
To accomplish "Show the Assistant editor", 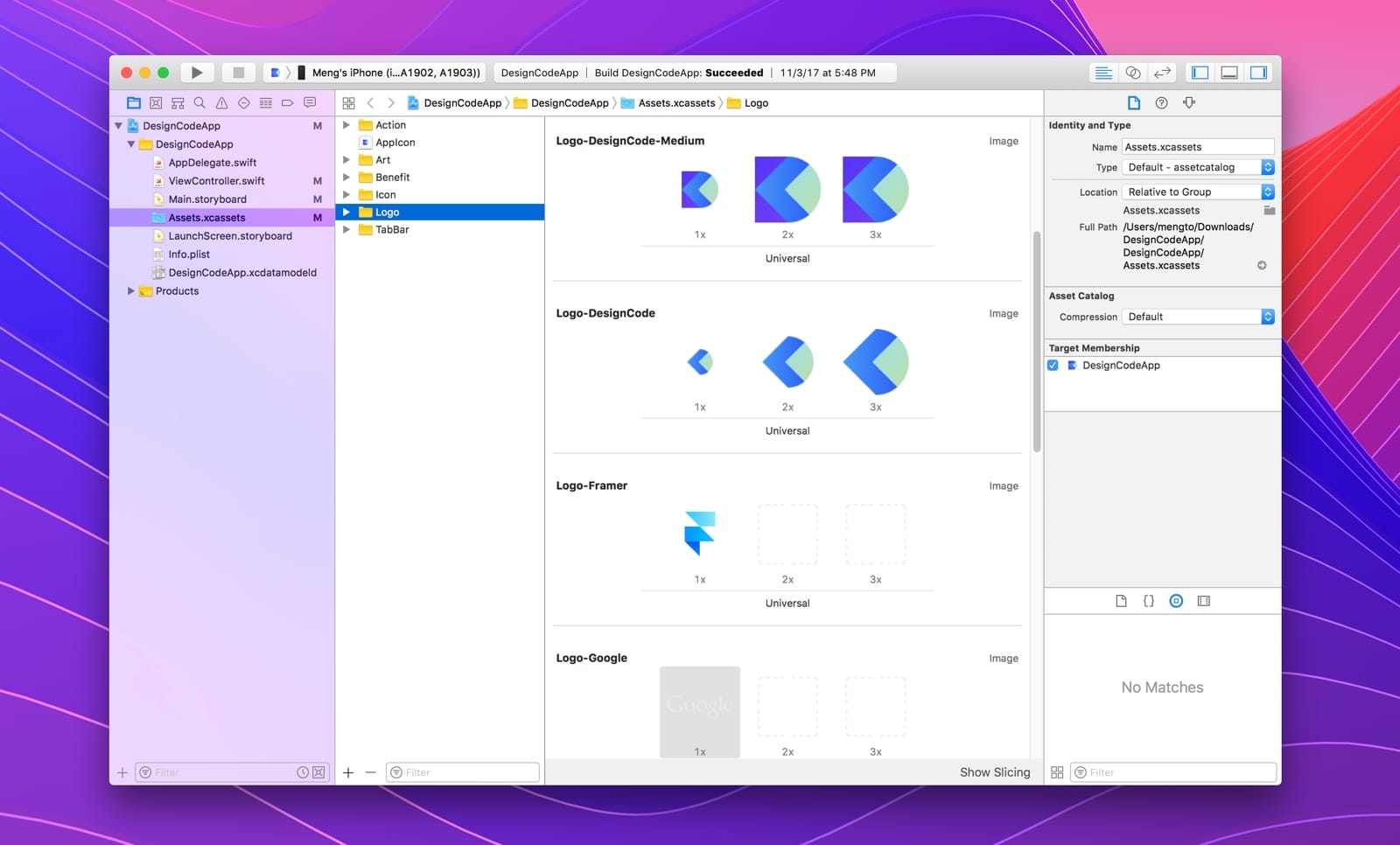I will [1132, 73].
